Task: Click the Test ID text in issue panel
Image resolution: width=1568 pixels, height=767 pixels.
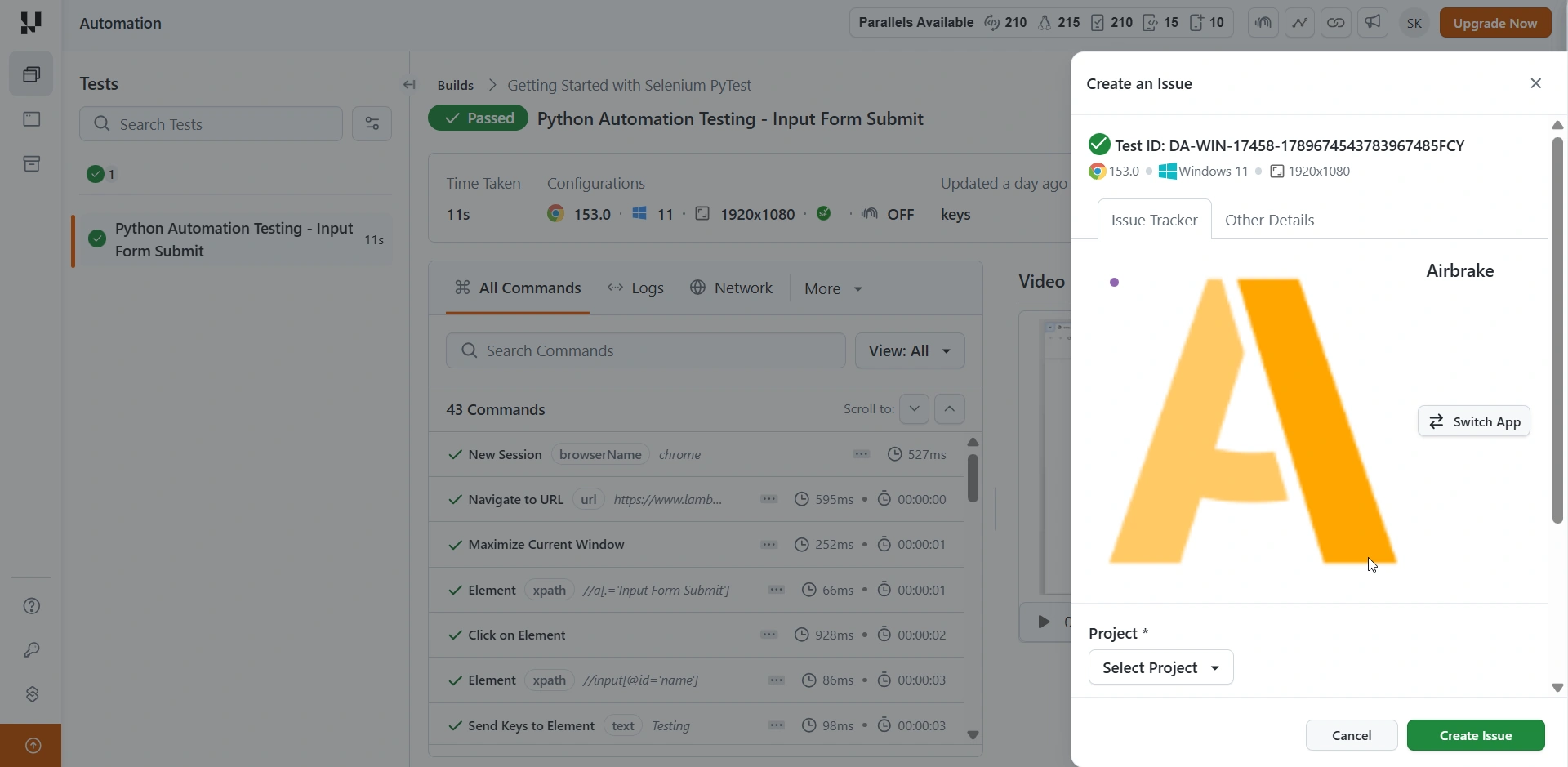Action: pos(1290,145)
